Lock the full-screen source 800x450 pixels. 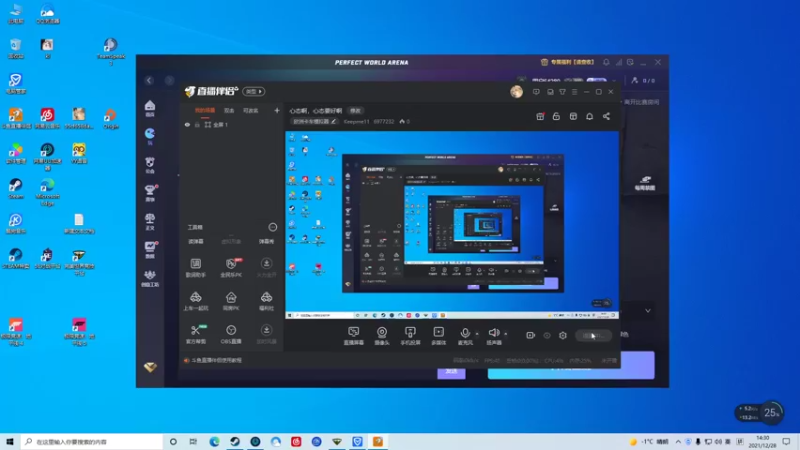click(197, 124)
